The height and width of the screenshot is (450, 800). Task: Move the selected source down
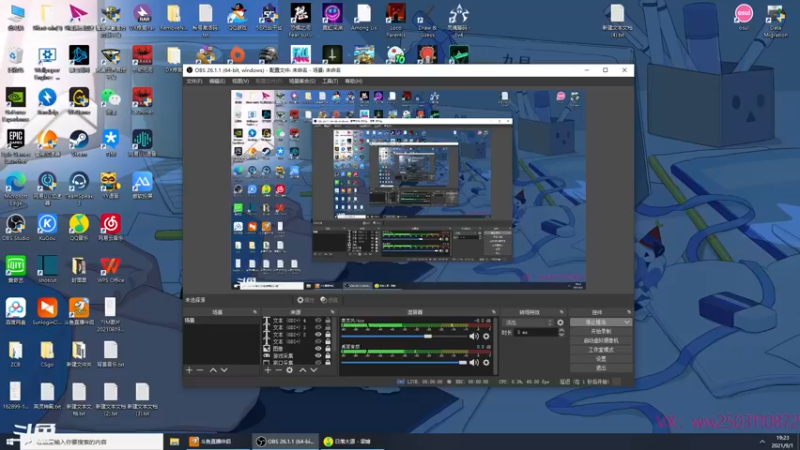[x=313, y=370]
